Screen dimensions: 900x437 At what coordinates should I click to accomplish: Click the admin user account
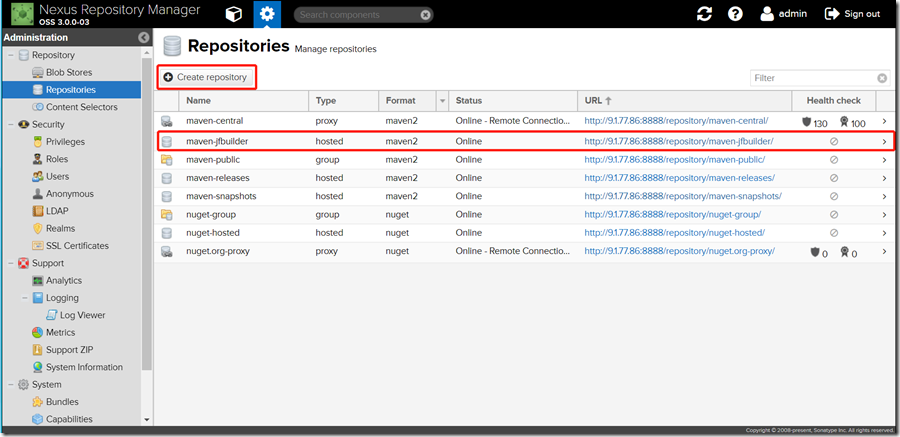(783, 14)
